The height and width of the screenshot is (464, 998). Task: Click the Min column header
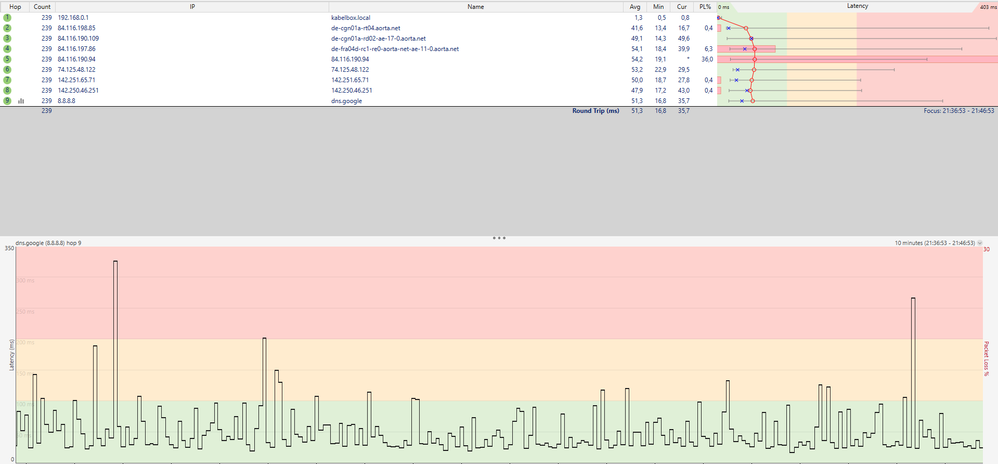click(x=657, y=6)
